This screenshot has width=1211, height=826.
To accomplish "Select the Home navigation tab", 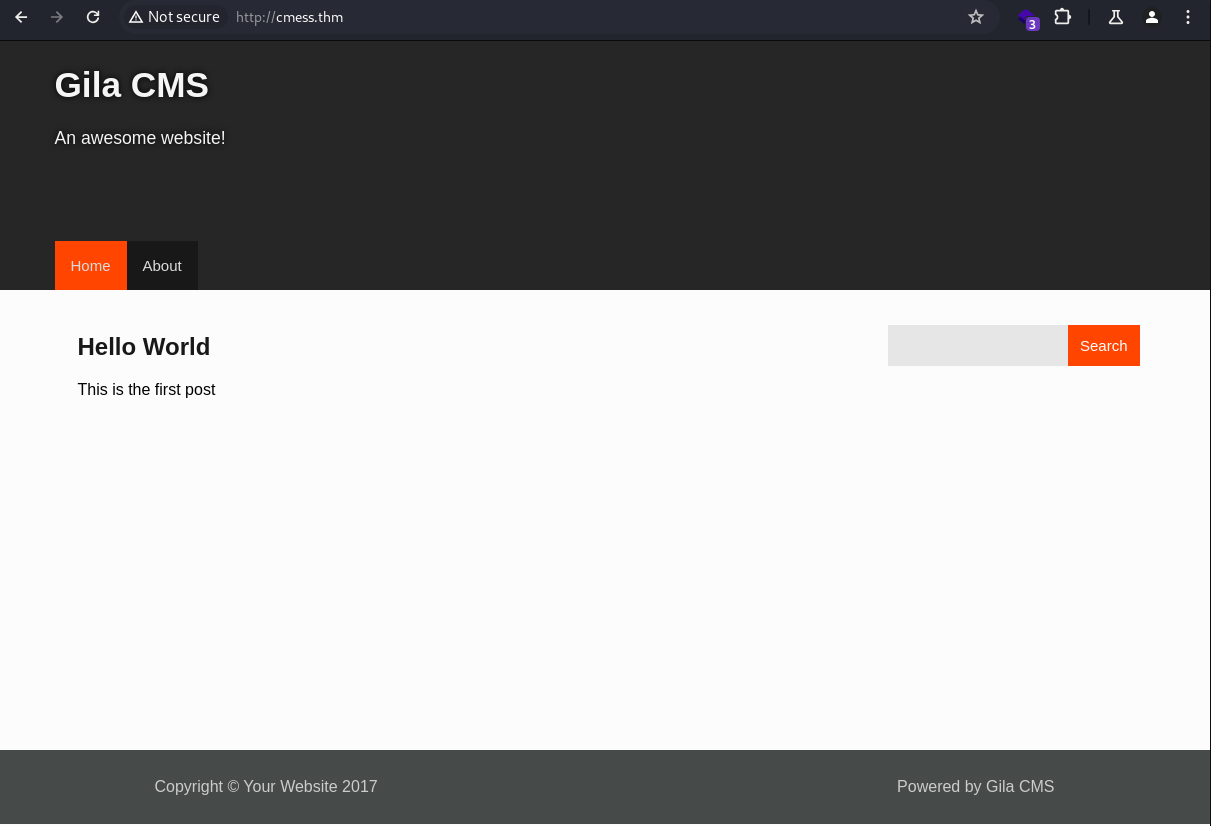I will (91, 266).
